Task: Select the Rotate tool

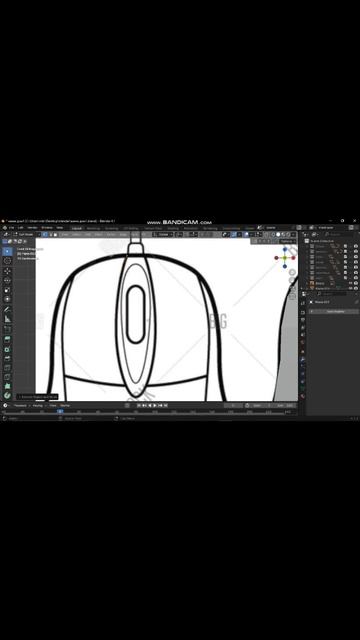Action: point(7,280)
